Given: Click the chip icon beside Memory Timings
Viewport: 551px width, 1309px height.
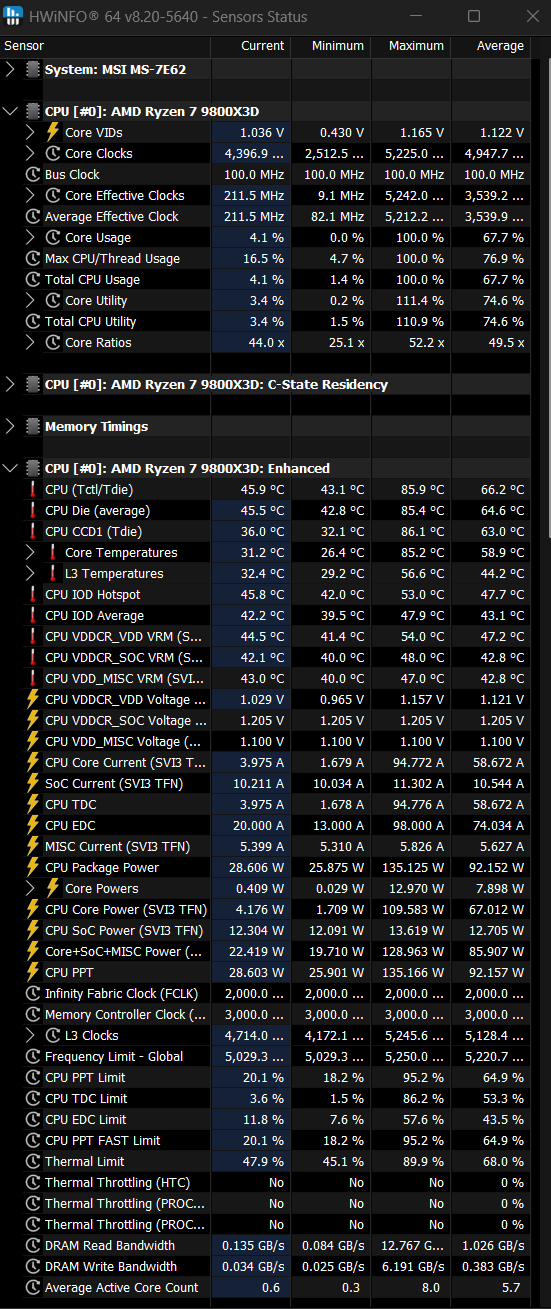Looking at the screenshot, I should tap(33, 426).
